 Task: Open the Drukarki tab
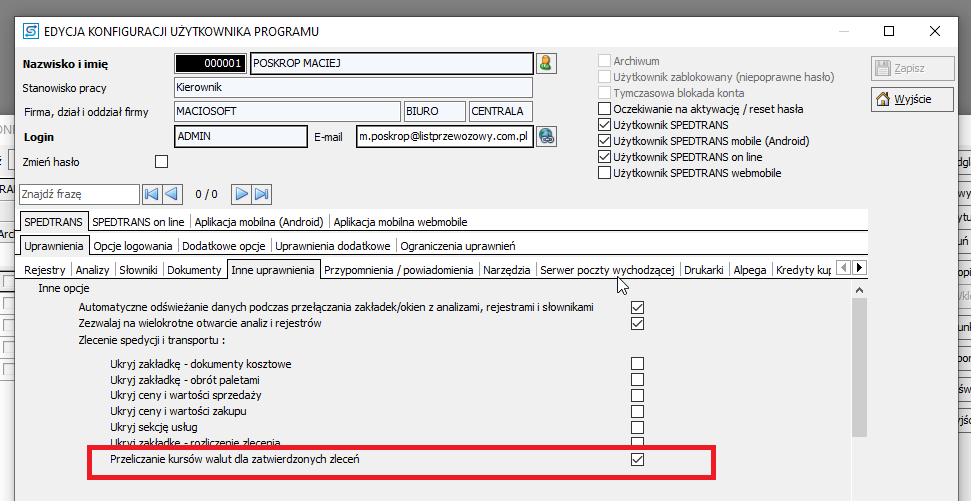704,270
